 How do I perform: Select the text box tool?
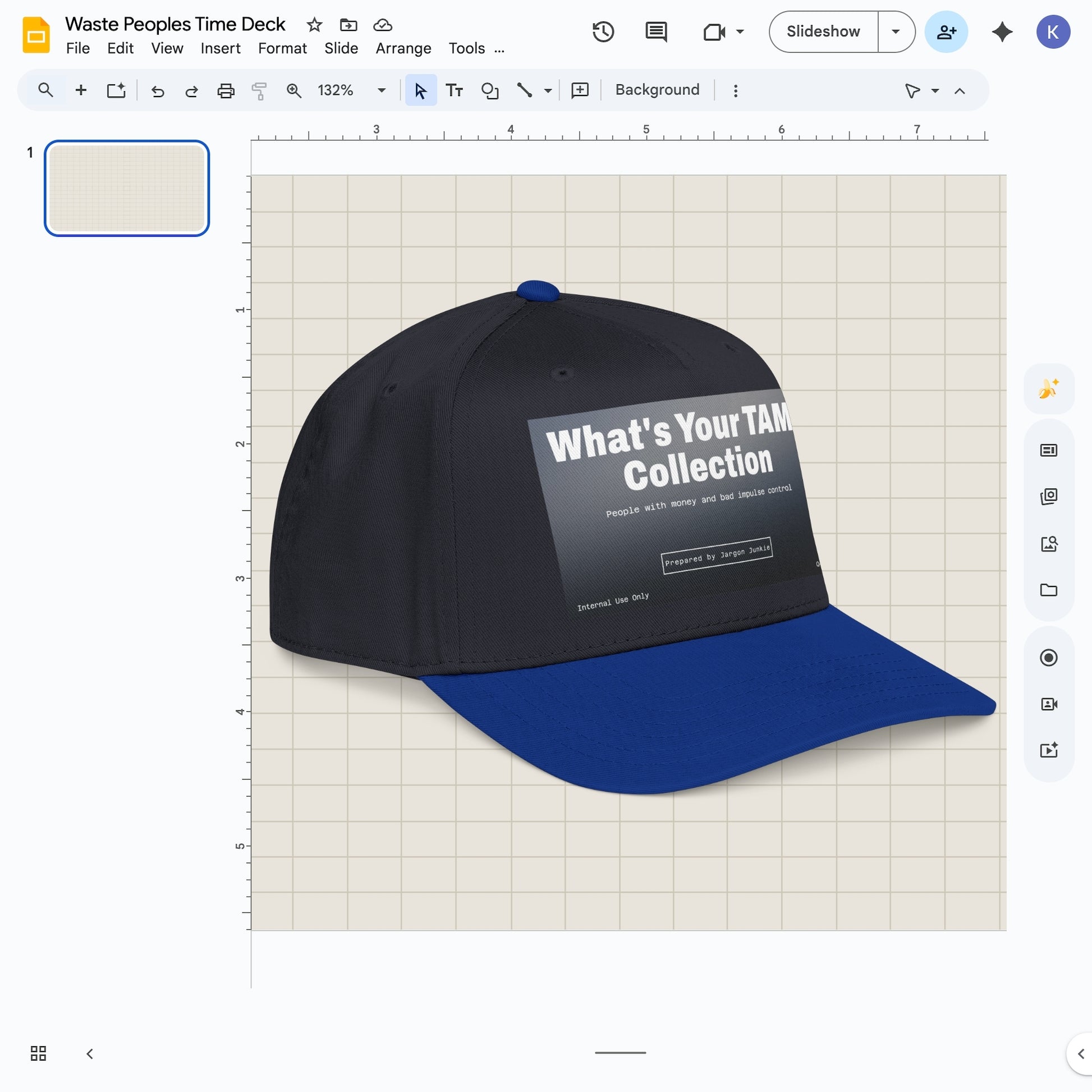(454, 89)
